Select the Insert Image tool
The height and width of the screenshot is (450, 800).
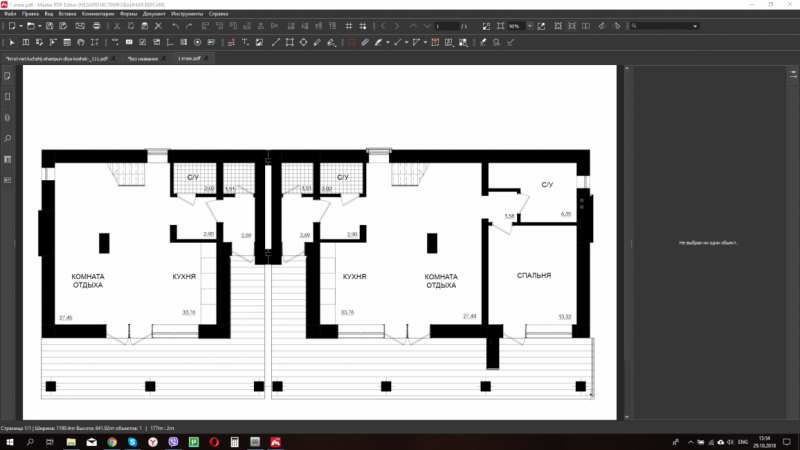259,42
